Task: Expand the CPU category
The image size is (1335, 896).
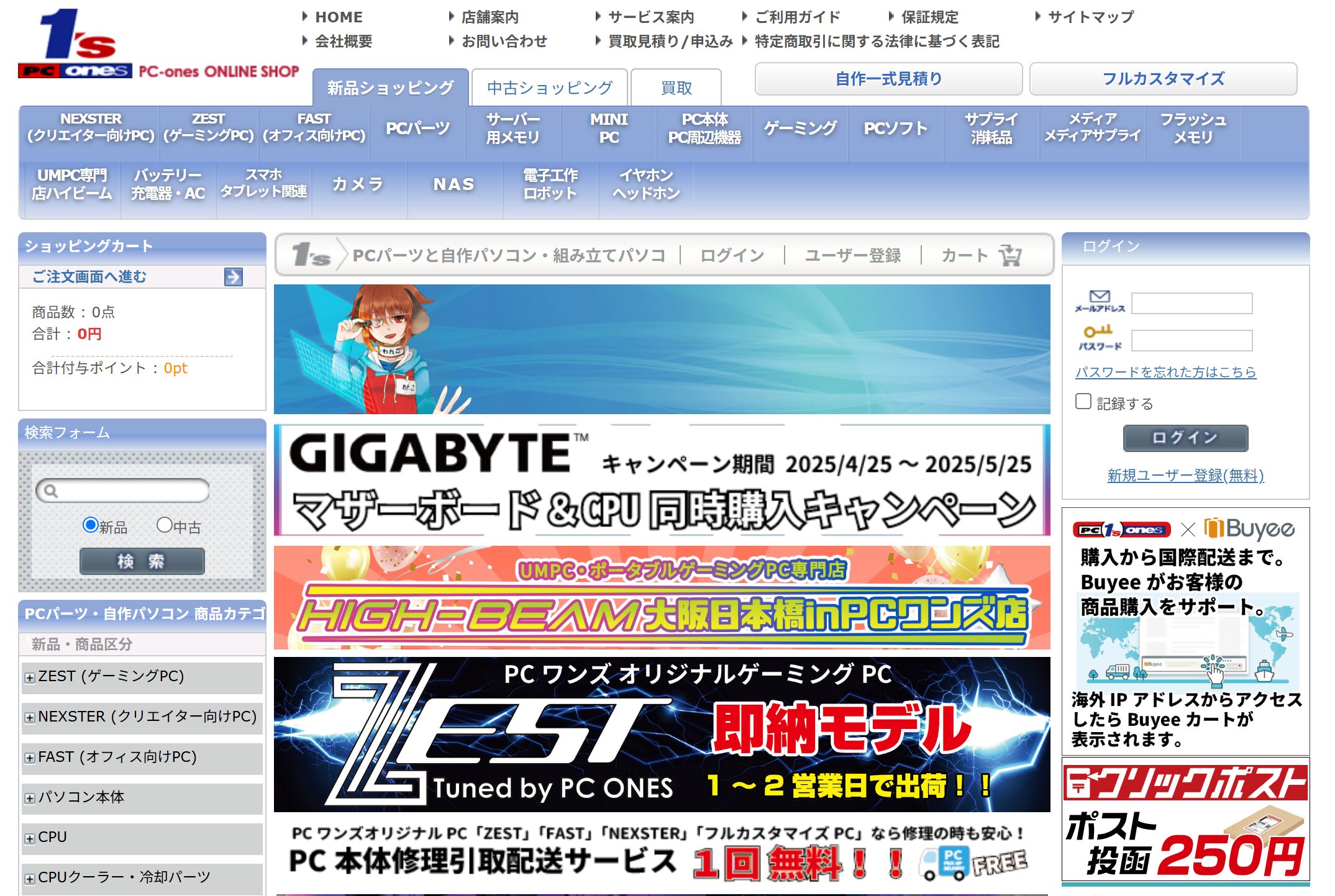Action: point(29,839)
